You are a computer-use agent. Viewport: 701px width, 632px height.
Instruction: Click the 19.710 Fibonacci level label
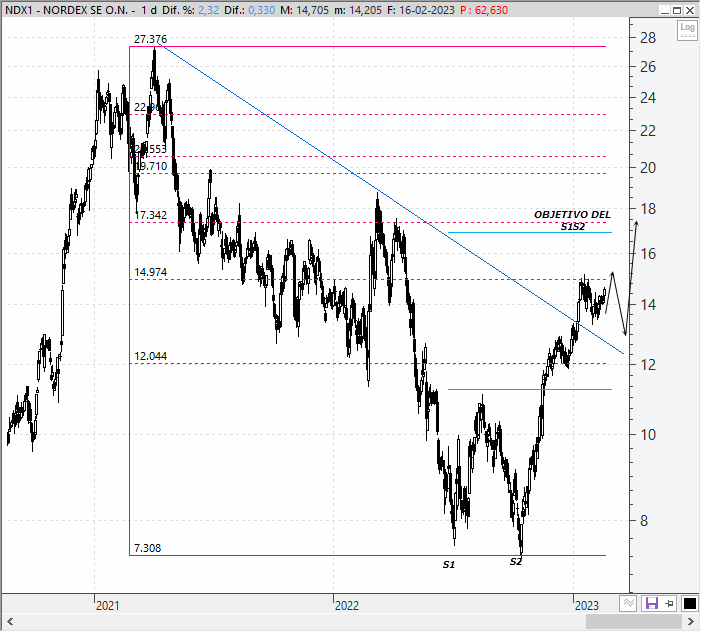coord(151,166)
